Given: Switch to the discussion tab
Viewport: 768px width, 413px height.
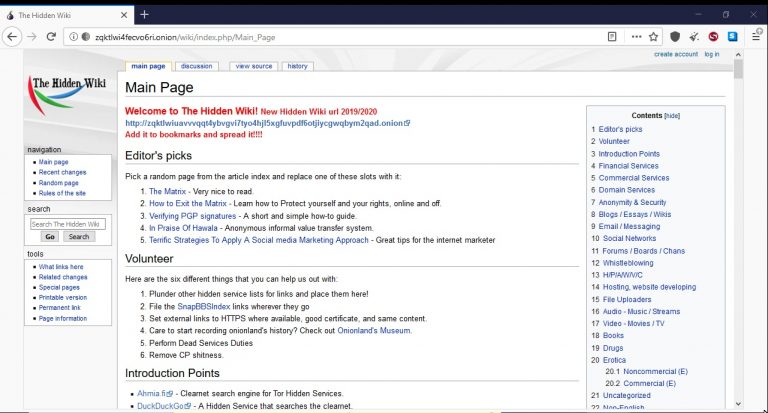Looking at the screenshot, I should pyautogui.click(x=196, y=66).
